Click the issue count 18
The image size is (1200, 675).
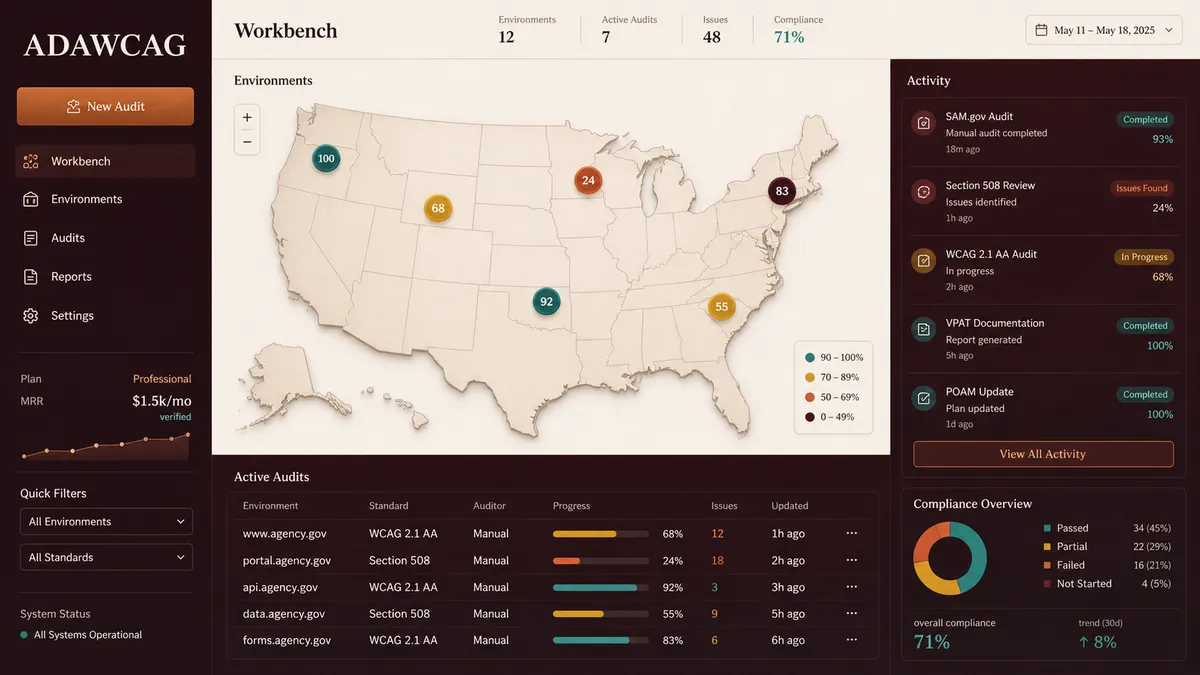pos(717,561)
